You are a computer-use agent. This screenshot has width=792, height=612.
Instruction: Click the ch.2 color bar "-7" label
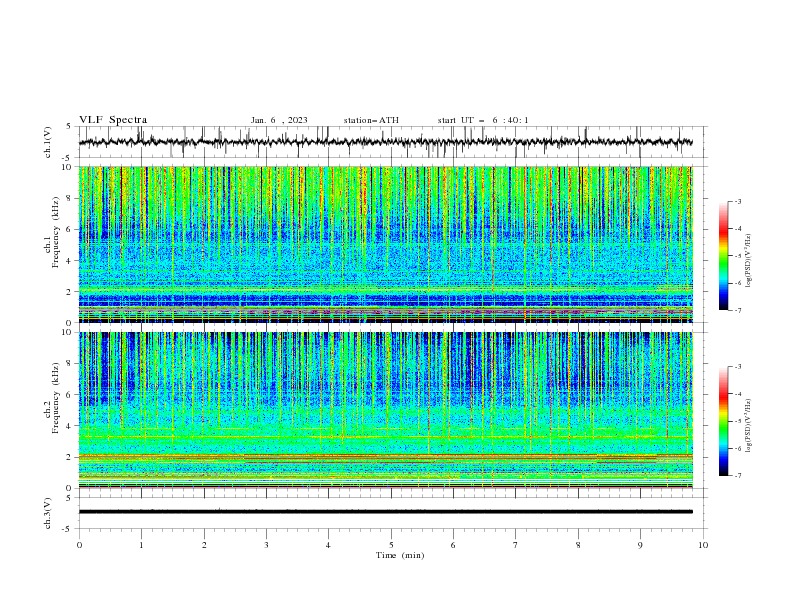tap(737, 476)
